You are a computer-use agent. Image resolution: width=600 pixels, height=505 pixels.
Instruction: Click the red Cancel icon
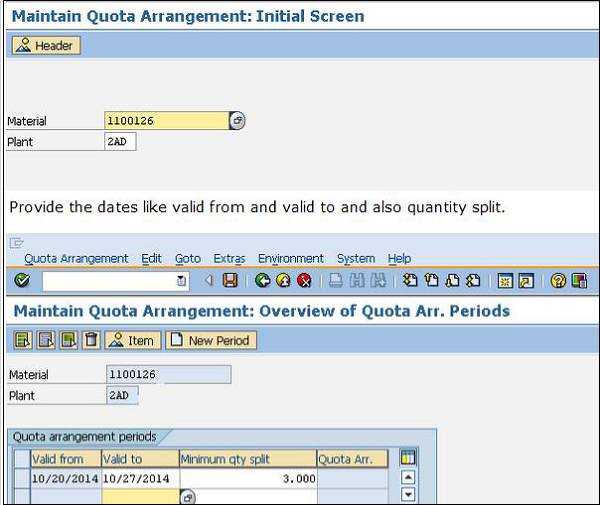[304, 281]
